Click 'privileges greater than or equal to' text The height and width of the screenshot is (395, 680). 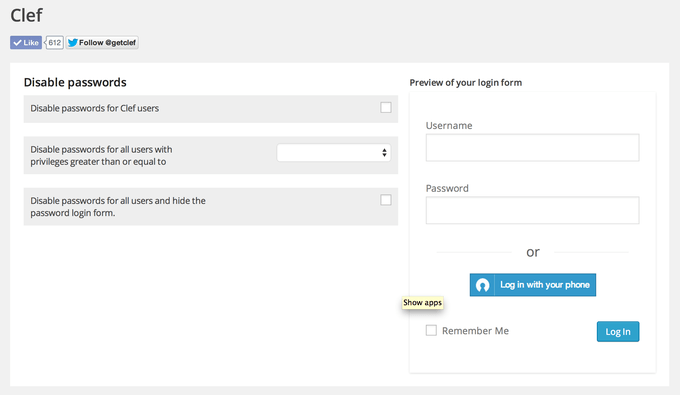(x=98, y=162)
